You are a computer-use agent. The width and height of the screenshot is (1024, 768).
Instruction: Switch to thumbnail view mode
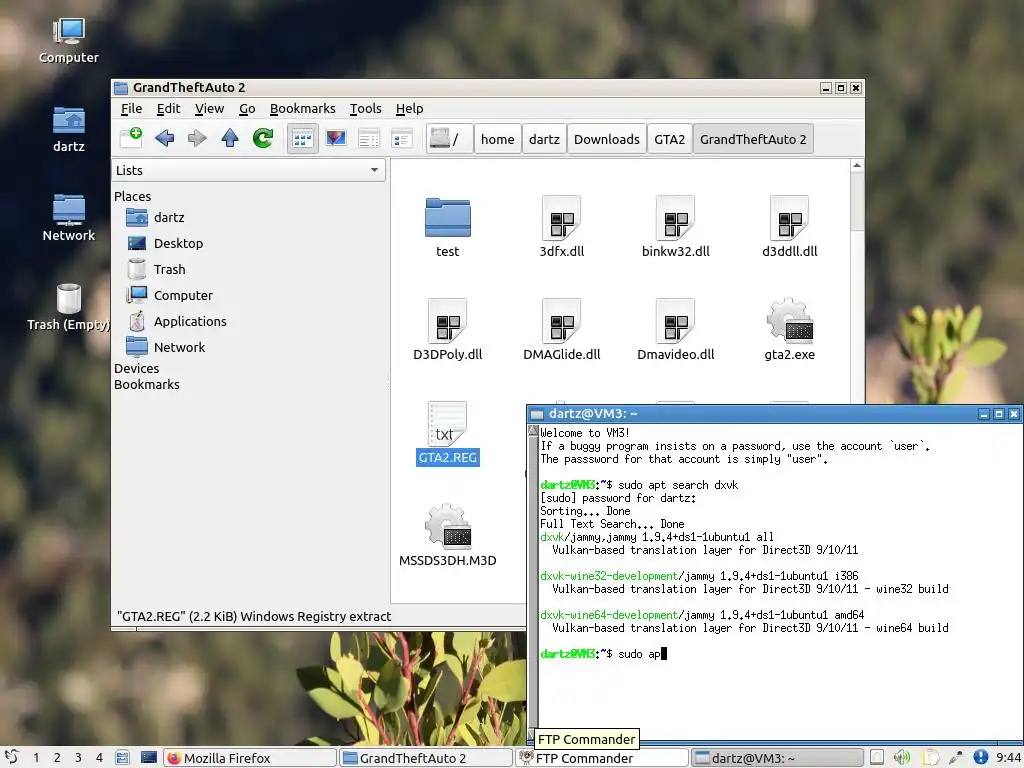pyautogui.click(x=336, y=138)
